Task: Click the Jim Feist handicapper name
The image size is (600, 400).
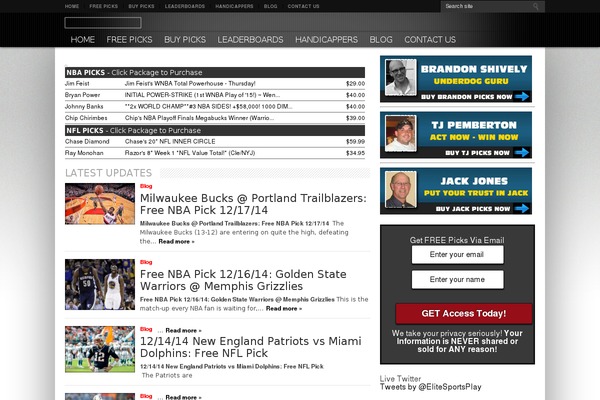Action: 77,83
